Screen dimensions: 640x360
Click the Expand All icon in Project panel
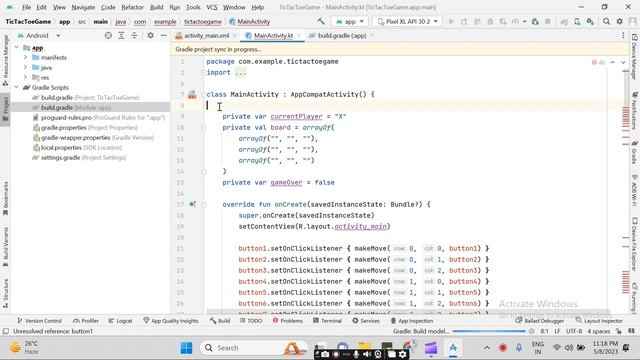[x=121, y=36]
